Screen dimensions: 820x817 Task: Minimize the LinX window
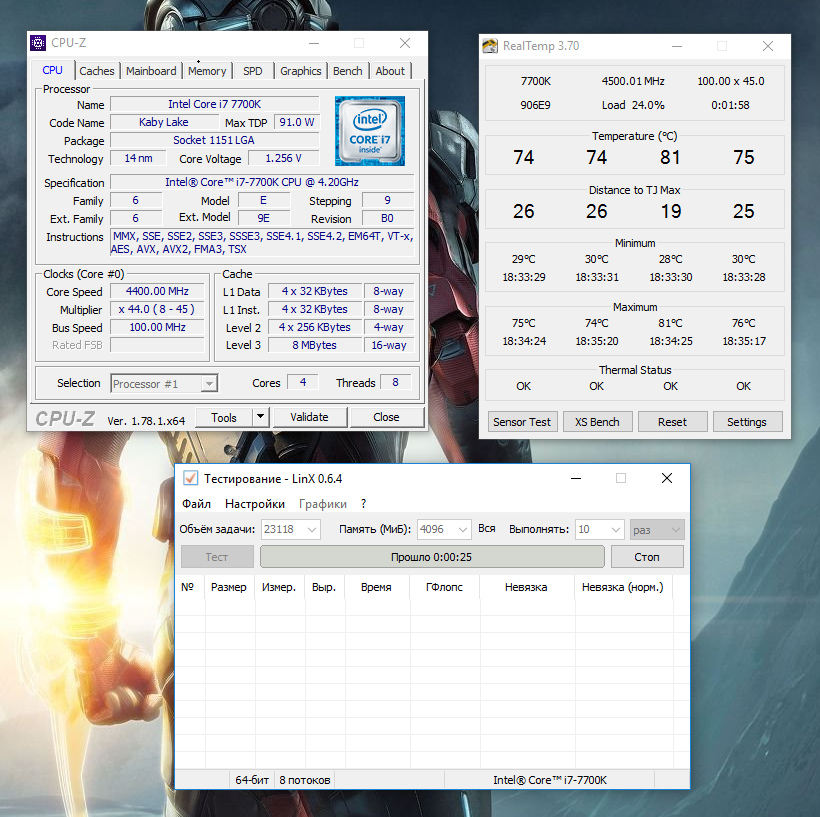click(576, 478)
